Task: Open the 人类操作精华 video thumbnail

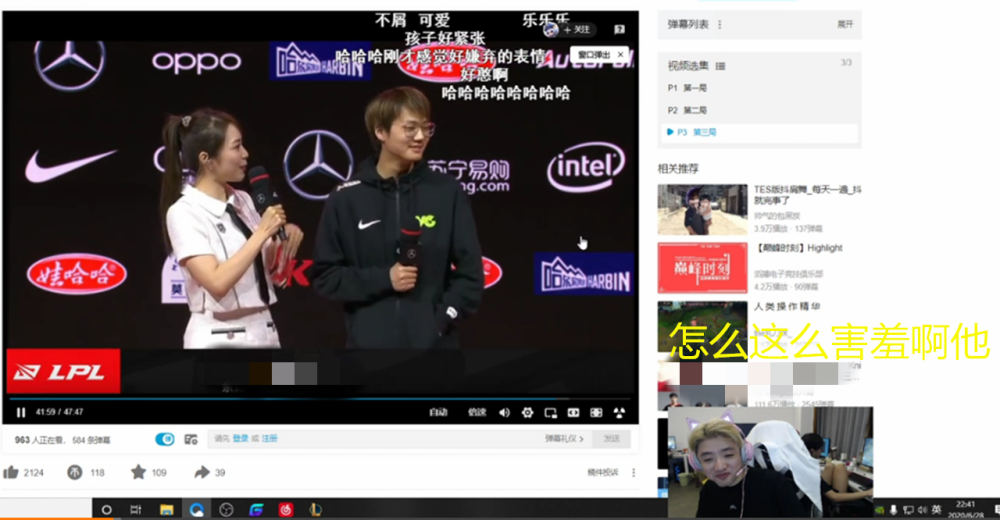Action: pos(702,327)
